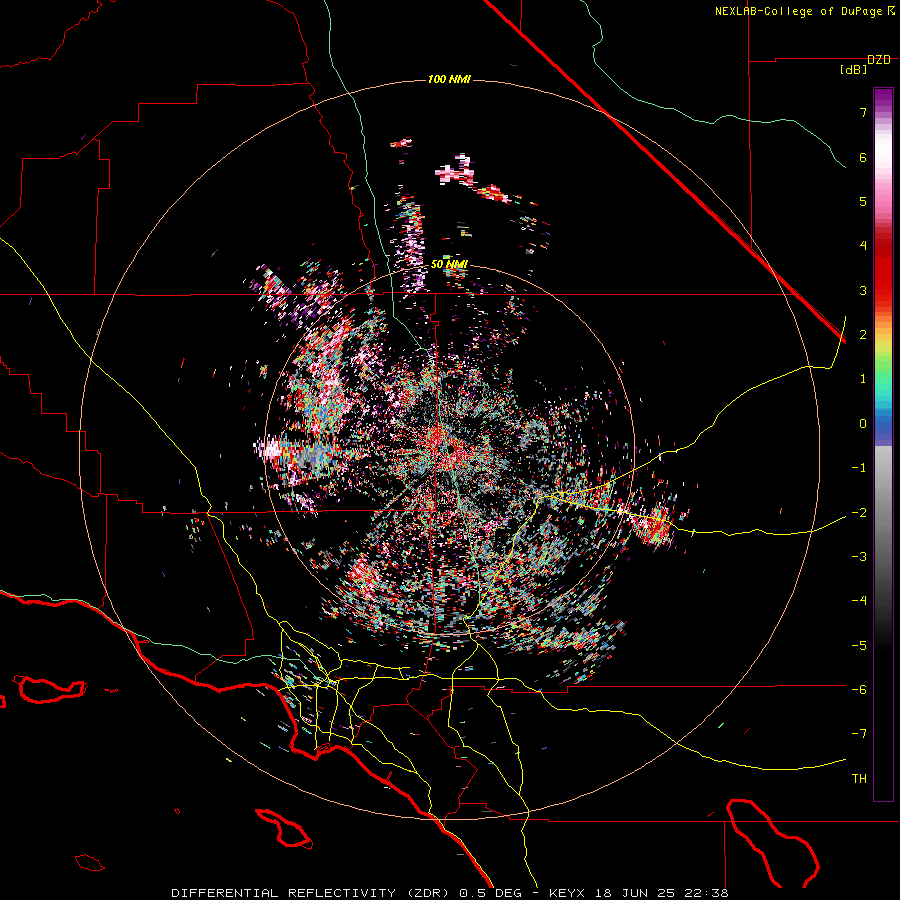
Task: Pick the -6 tick label in legend
Action: (859, 690)
